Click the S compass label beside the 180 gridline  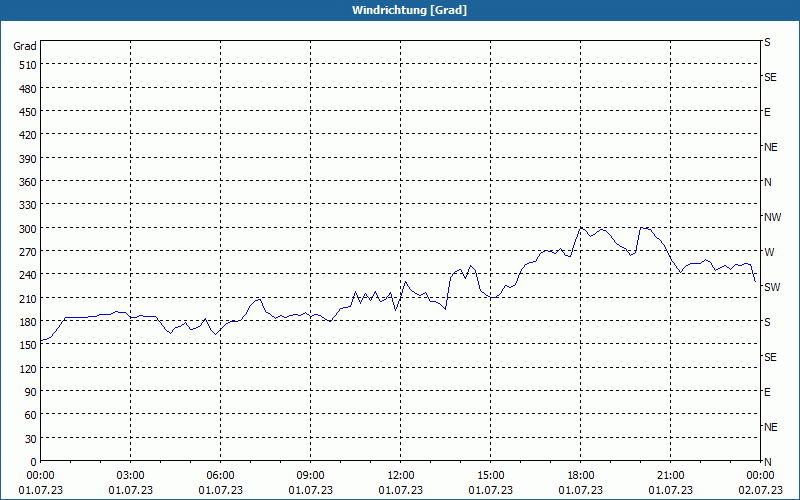(x=767, y=322)
